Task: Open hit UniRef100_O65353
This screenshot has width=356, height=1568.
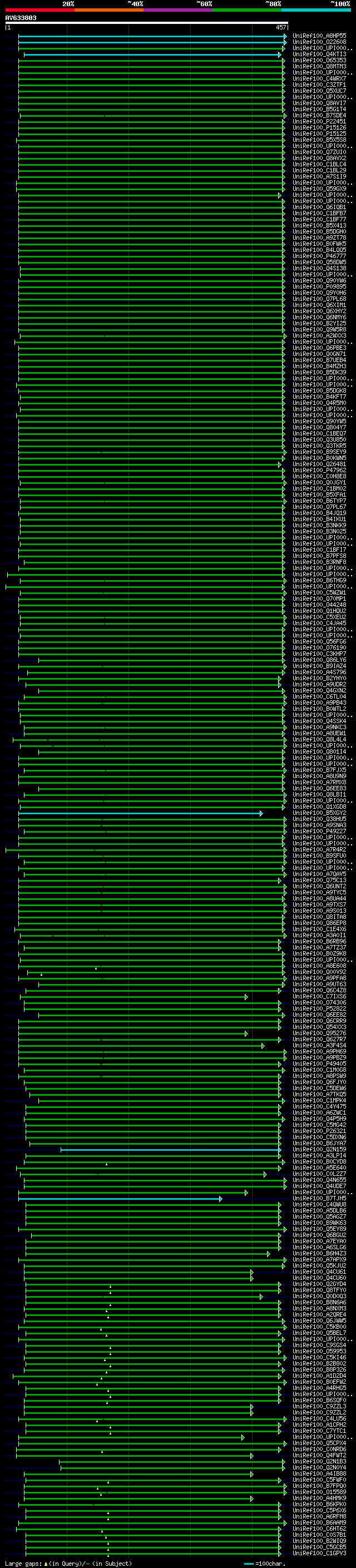Action: [x=319, y=60]
